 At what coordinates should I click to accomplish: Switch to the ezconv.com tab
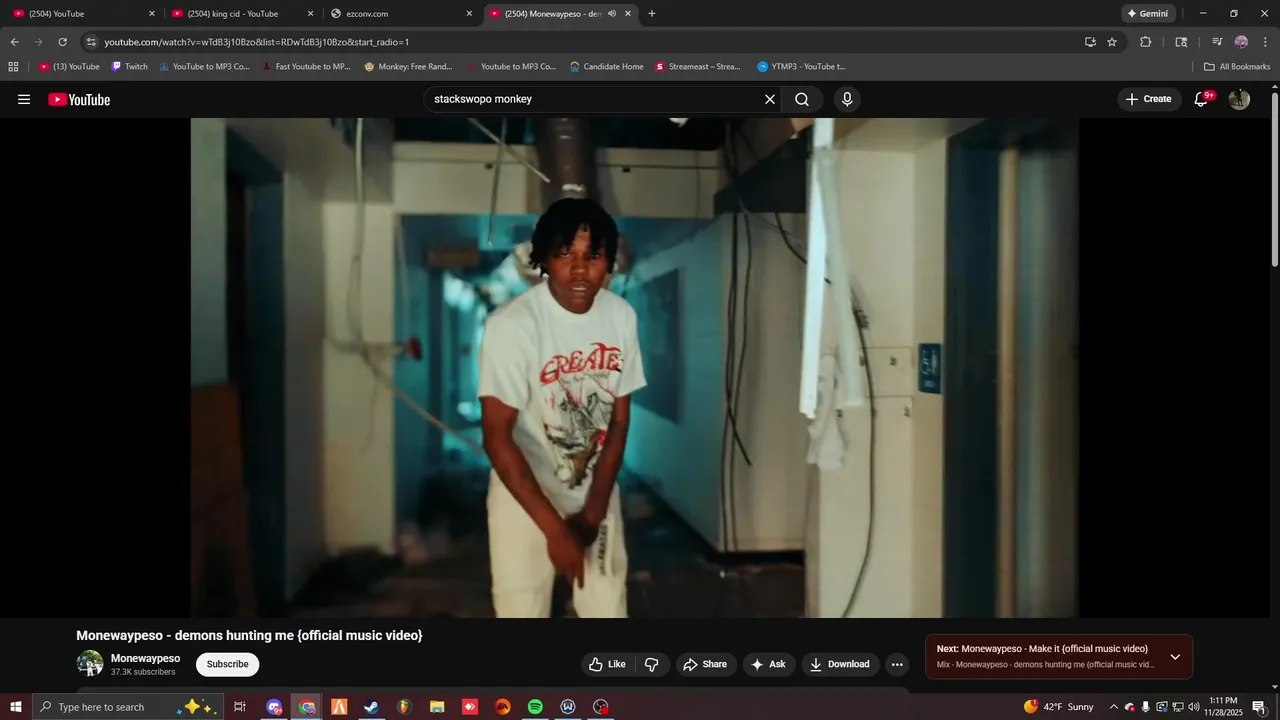point(400,14)
